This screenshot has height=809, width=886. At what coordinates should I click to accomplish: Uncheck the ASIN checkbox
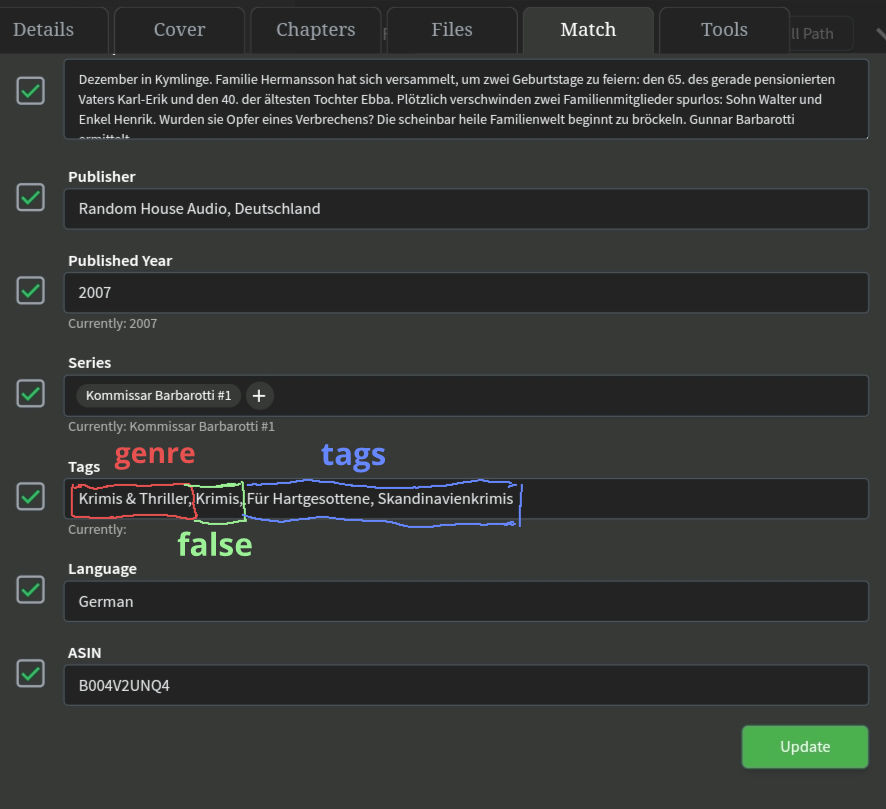pos(30,674)
